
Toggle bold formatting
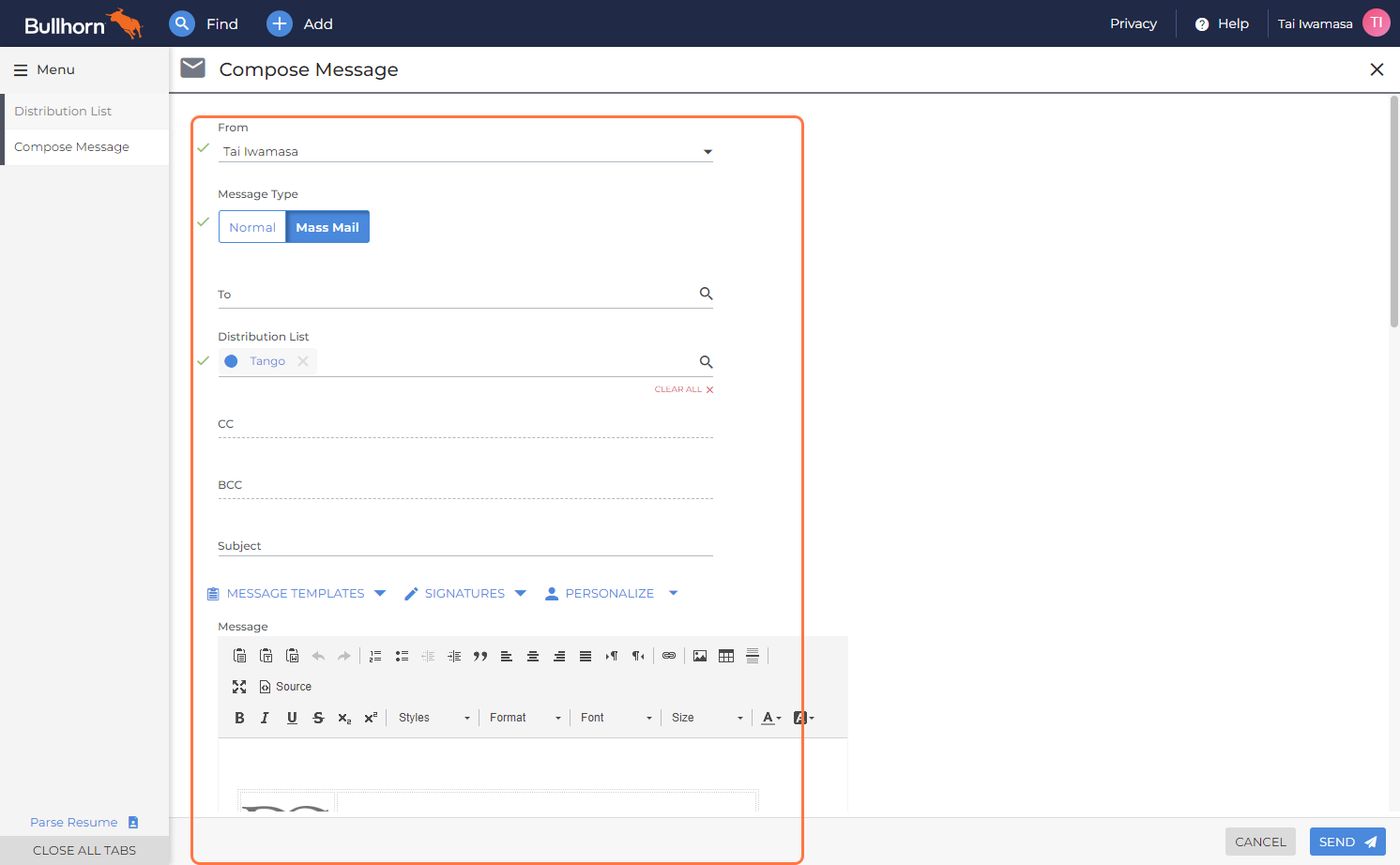pos(239,718)
